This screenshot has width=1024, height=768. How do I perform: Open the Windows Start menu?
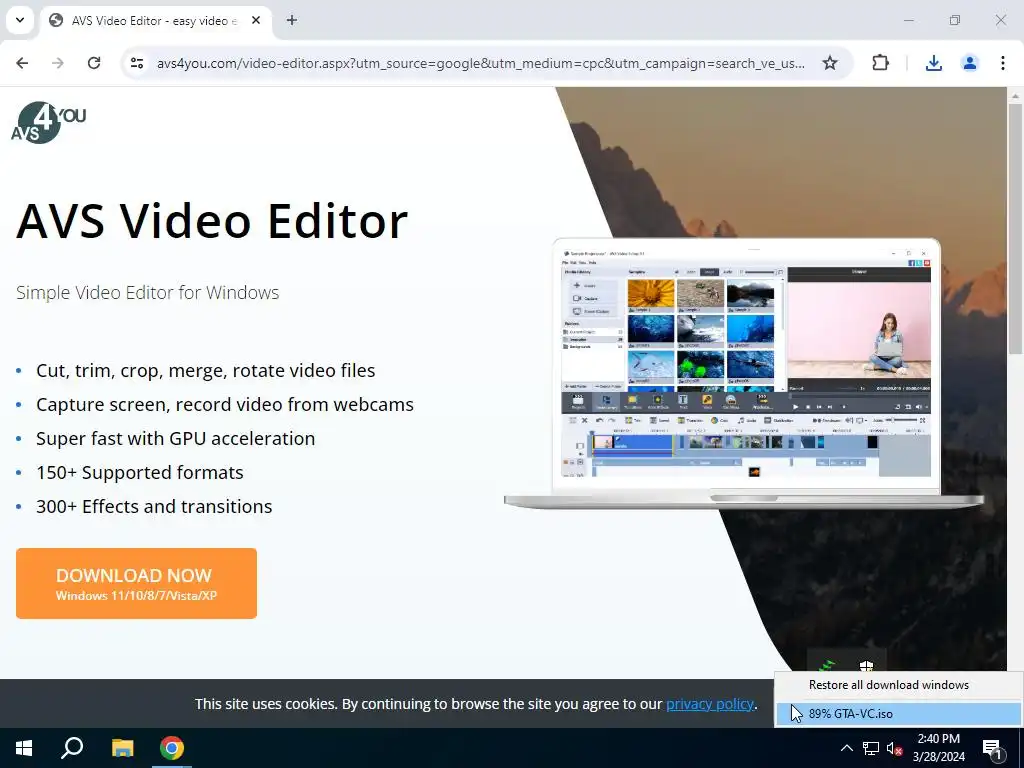click(24, 748)
